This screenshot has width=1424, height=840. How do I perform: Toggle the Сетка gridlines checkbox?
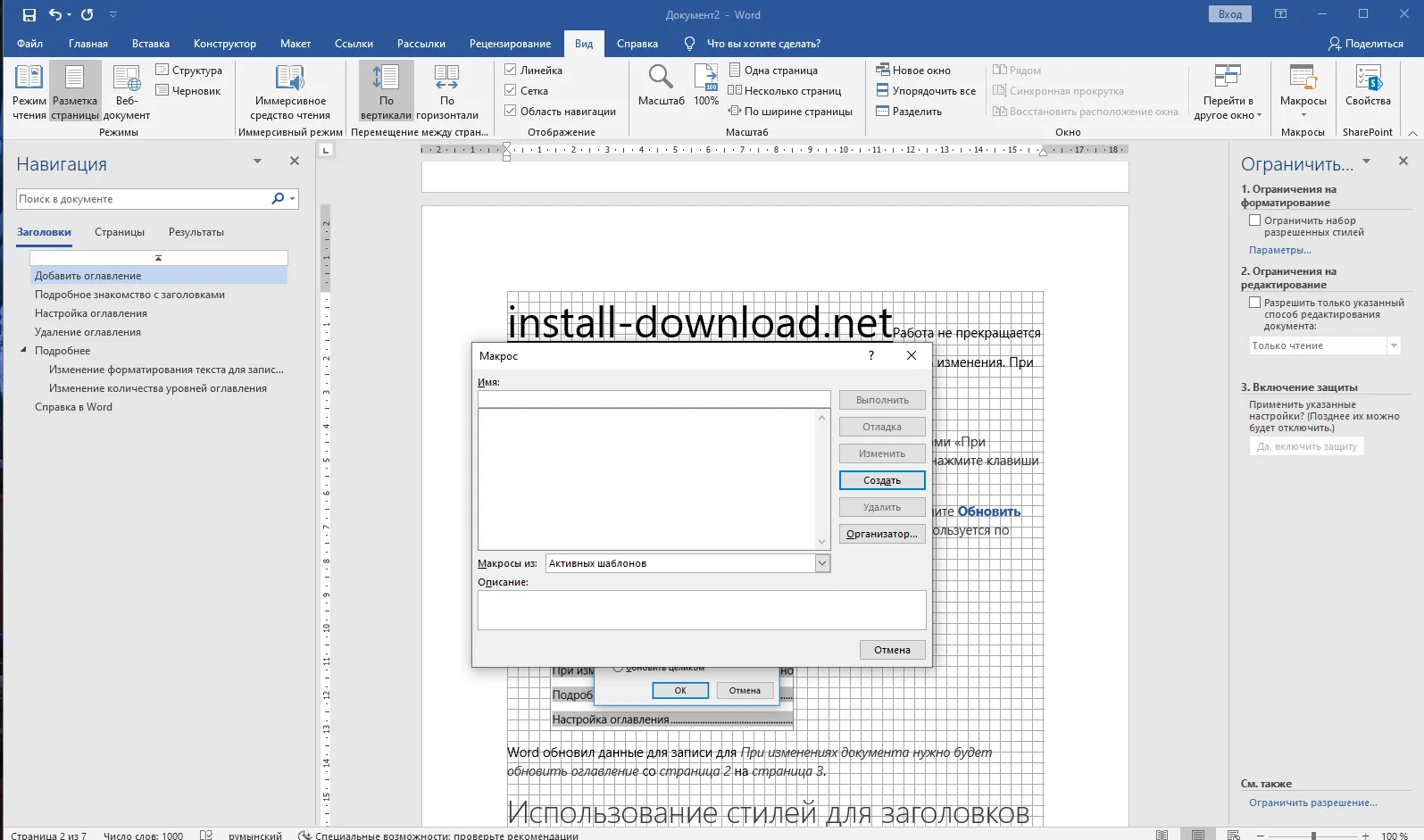(x=511, y=90)
